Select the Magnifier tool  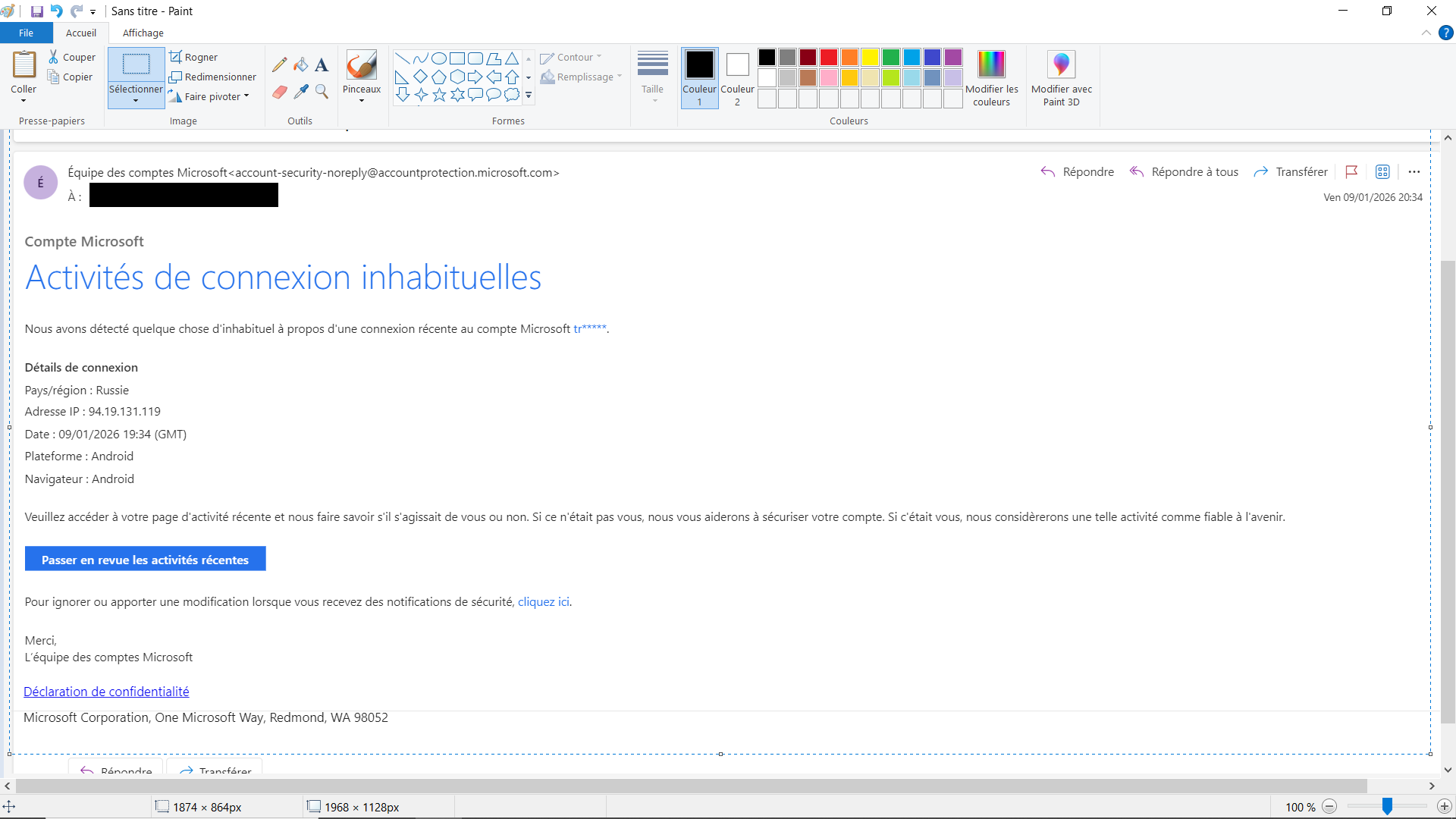(x=321, y=91)
